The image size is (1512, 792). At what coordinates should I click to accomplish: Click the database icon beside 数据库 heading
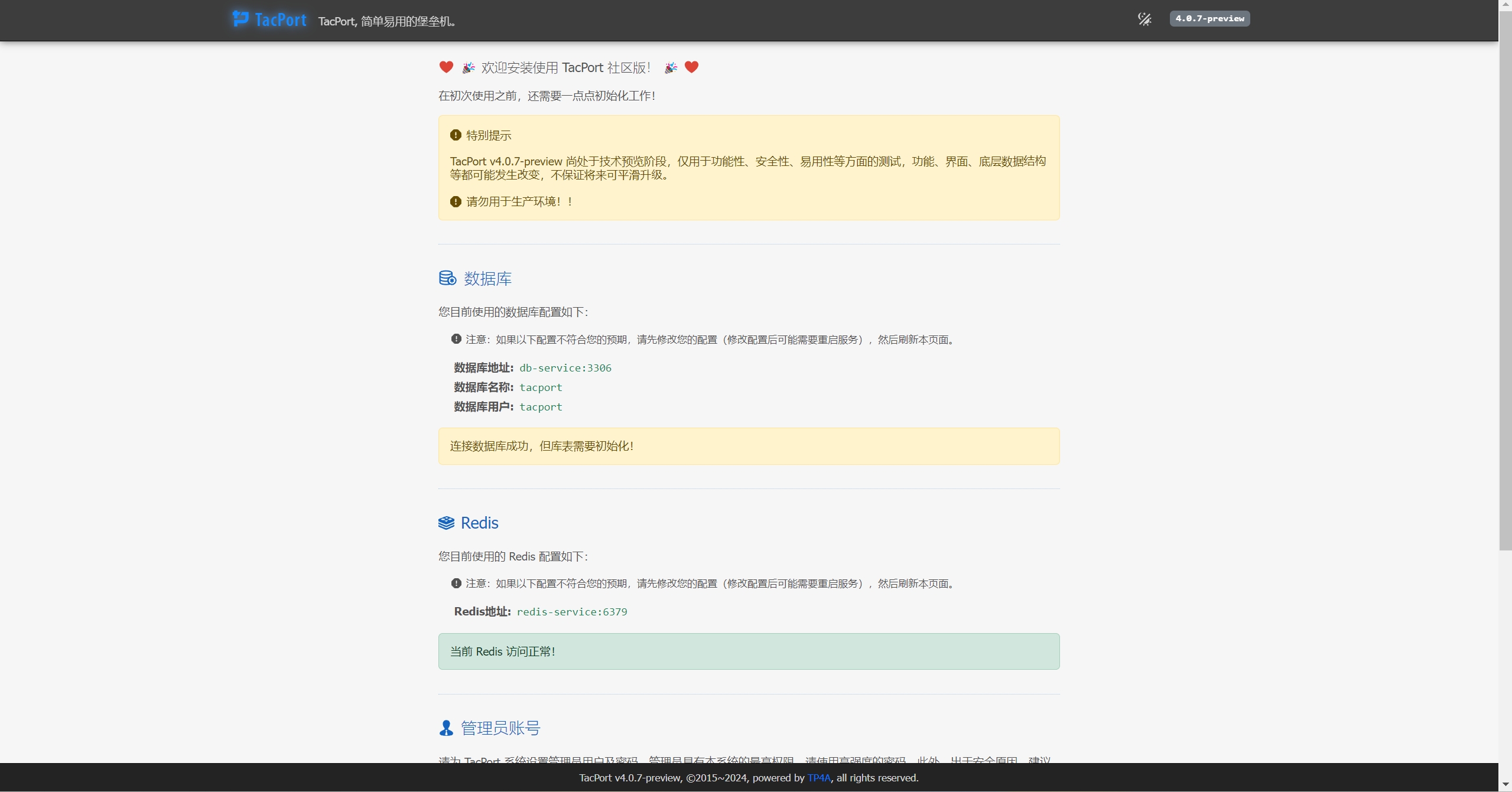tap(447, 278)
